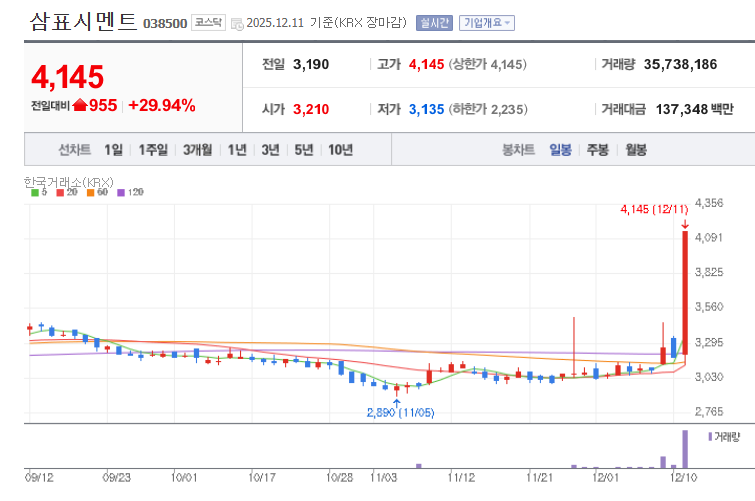Click the 09/12 date label on x-axis
Viewport: 755px width, 501px height.
pos(39,477)
